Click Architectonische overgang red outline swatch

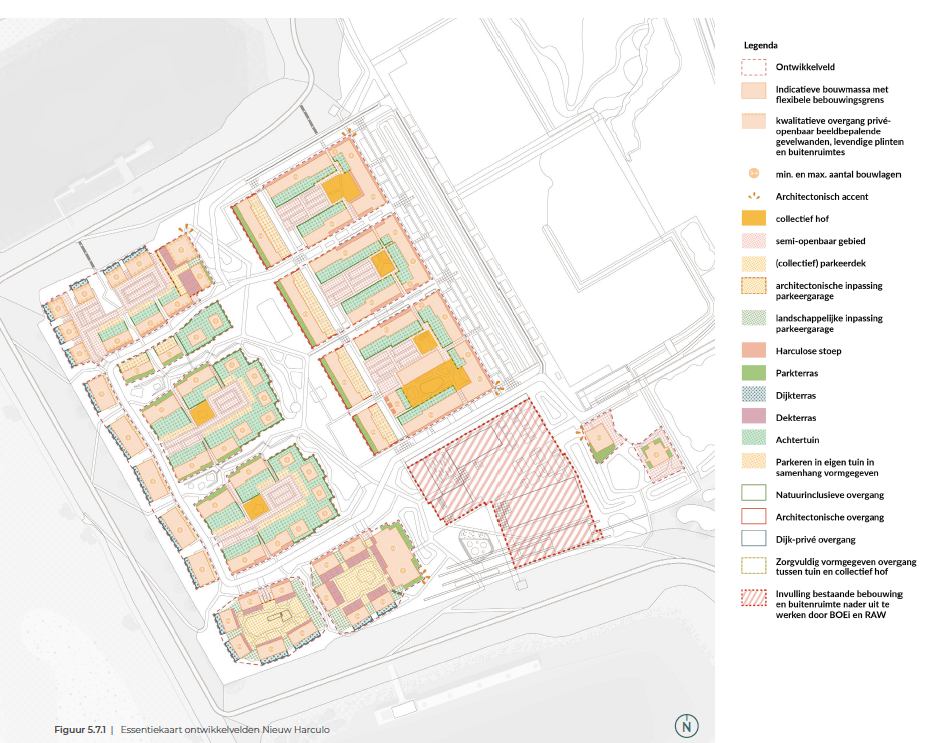[753, 516]
